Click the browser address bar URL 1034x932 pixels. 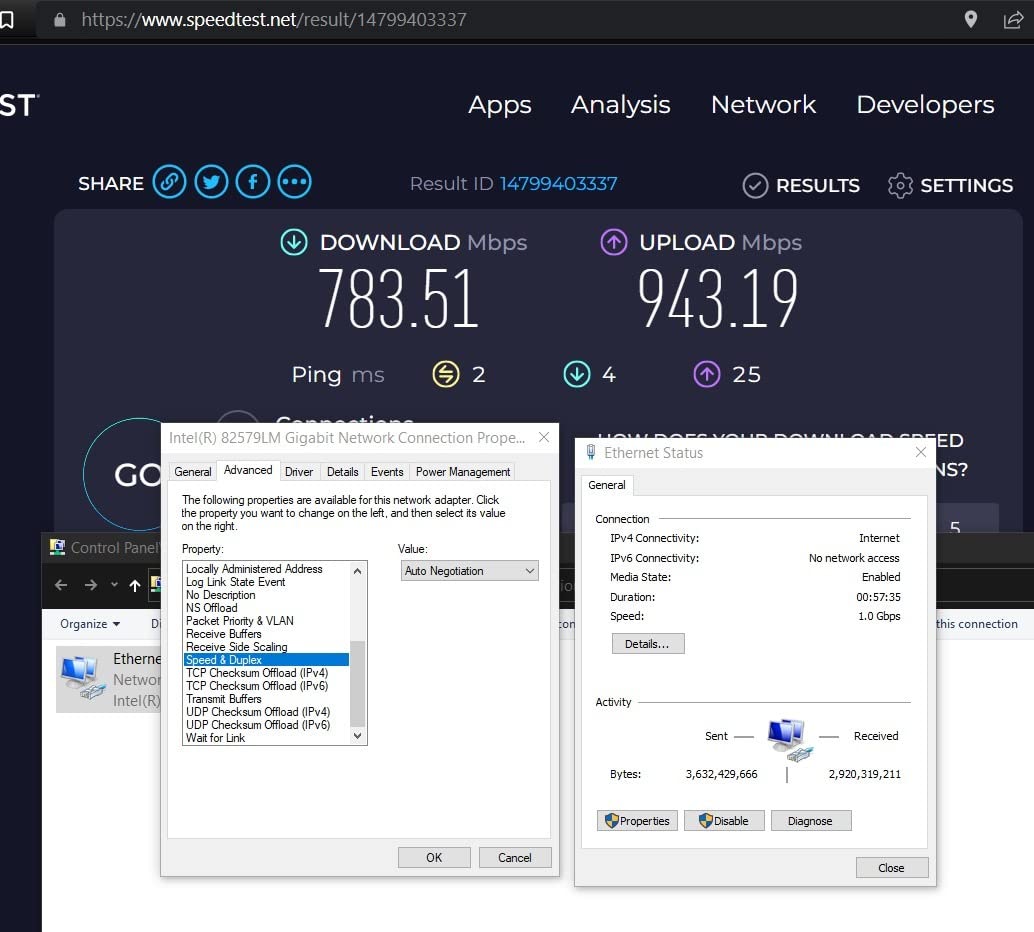coord(274,20)
